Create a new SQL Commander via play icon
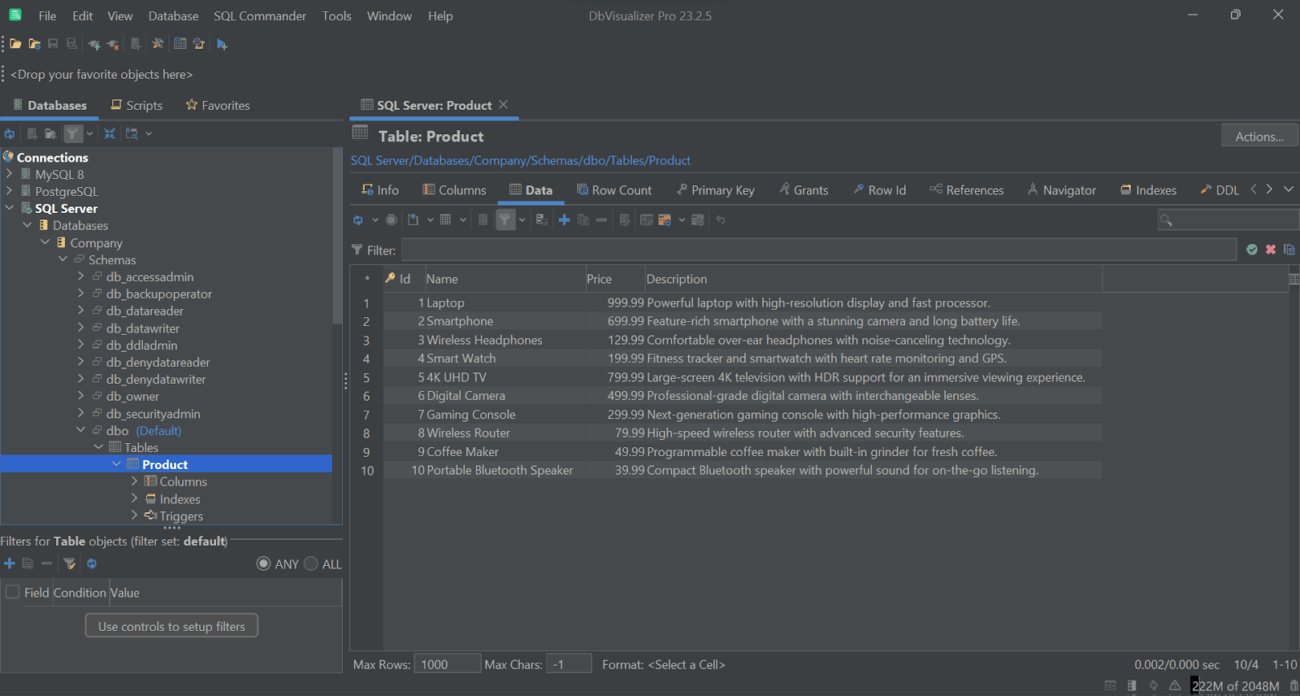The height and width of the screenshot is (696, 1300). [x=221, y=43]
